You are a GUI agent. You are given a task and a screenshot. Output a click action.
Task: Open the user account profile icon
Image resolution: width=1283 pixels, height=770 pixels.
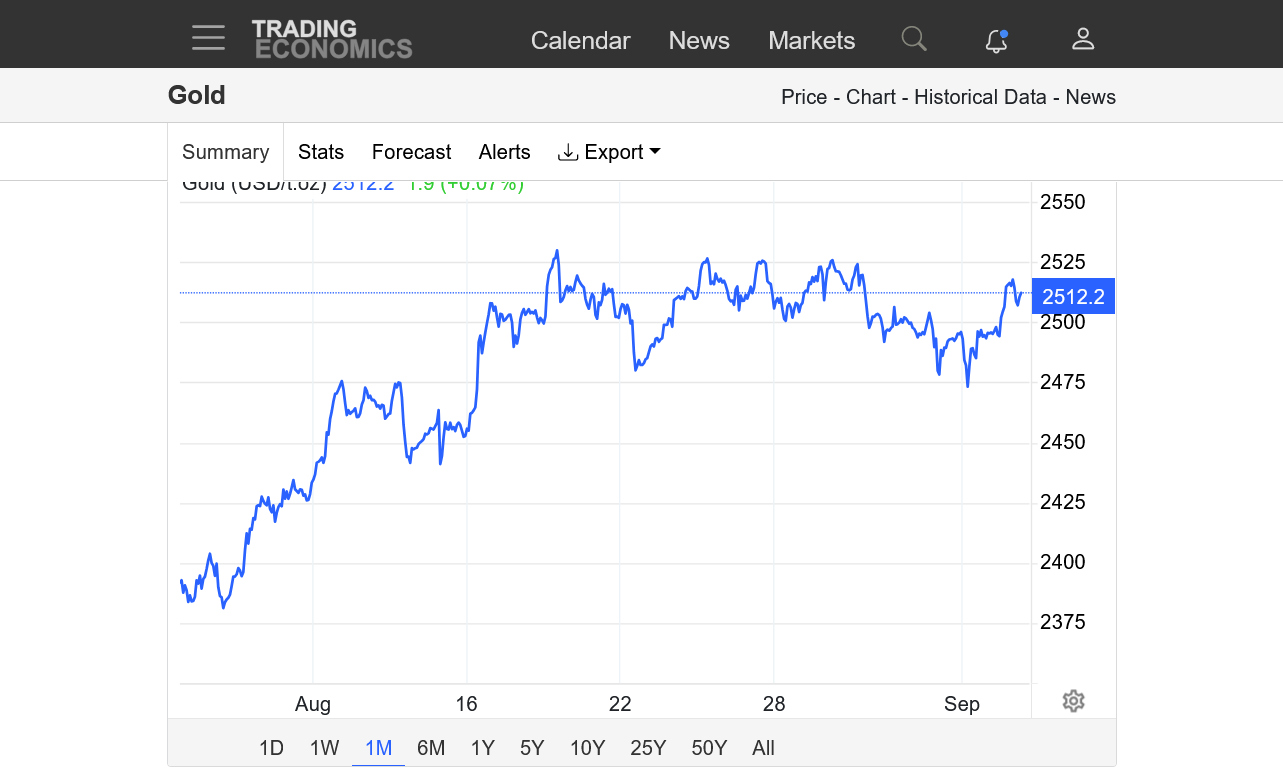coord(1083,39)
